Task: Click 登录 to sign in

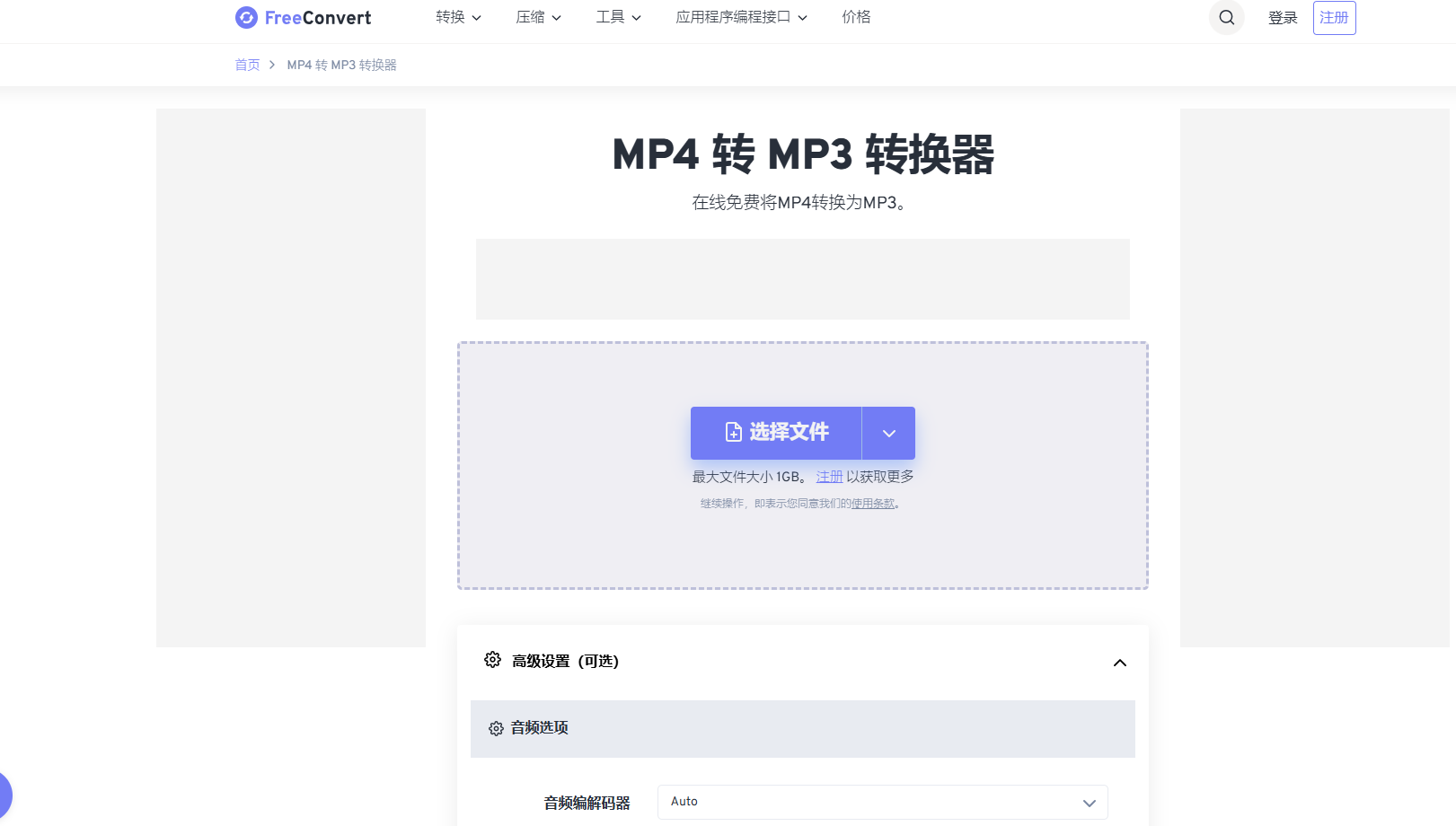Action: (1283, 17)
